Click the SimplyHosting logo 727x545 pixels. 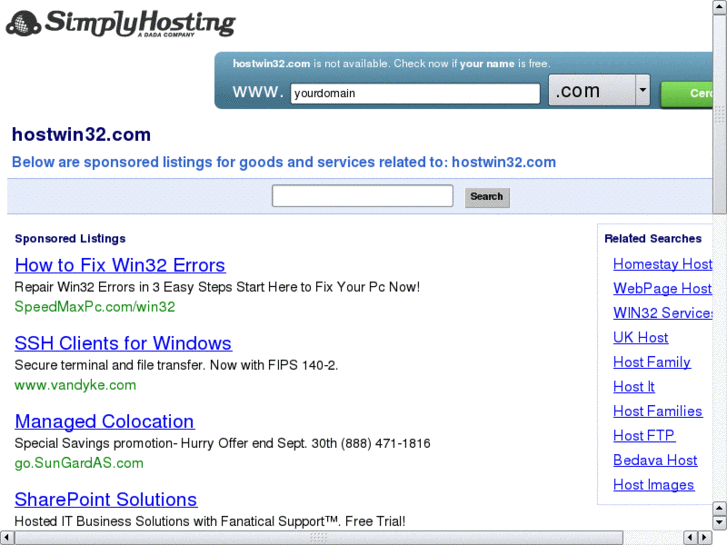tap(121, 23)
